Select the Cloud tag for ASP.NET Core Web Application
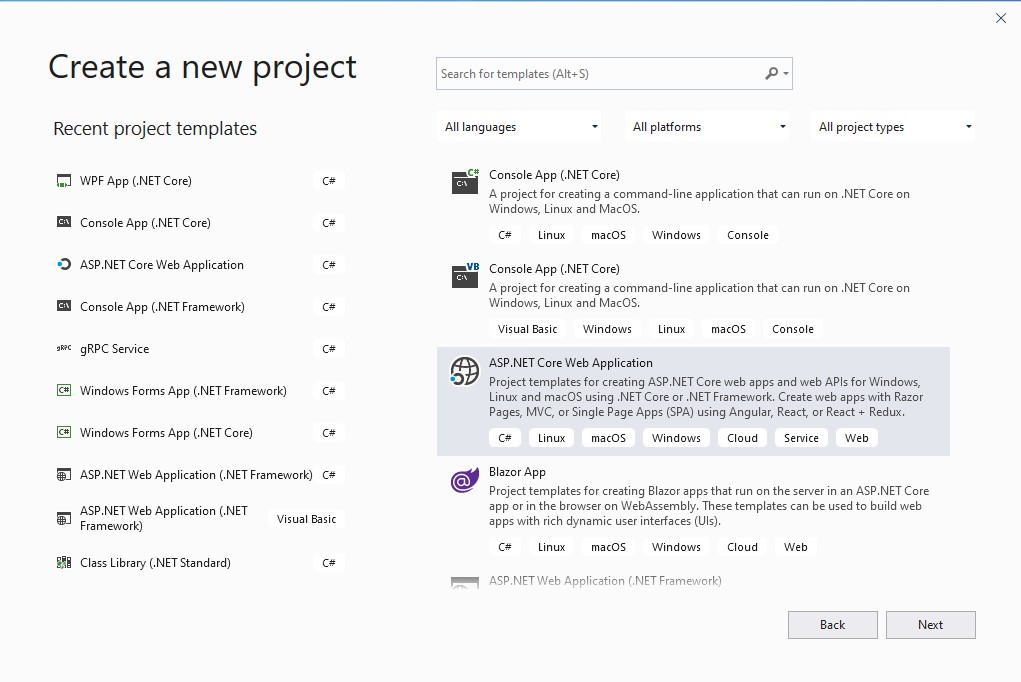The height and width of the screenshot is (682, 1021). click(742, 437)
